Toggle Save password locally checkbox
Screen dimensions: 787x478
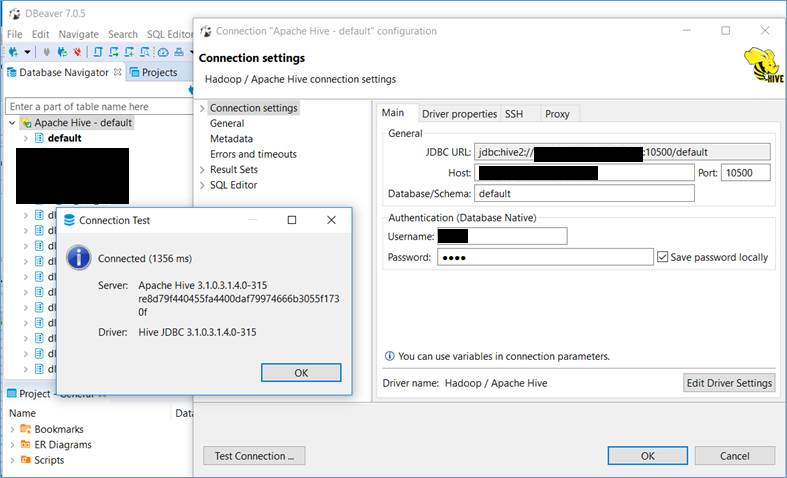tap(663, 257)
